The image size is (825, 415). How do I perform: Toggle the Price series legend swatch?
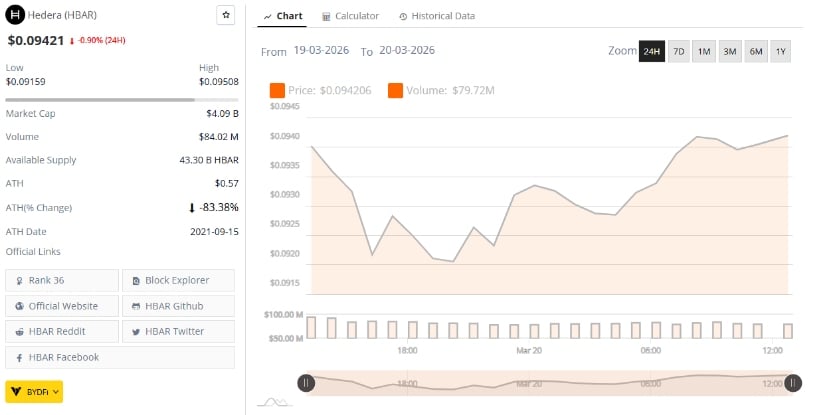pyautogui.click(x=278, y=91)
